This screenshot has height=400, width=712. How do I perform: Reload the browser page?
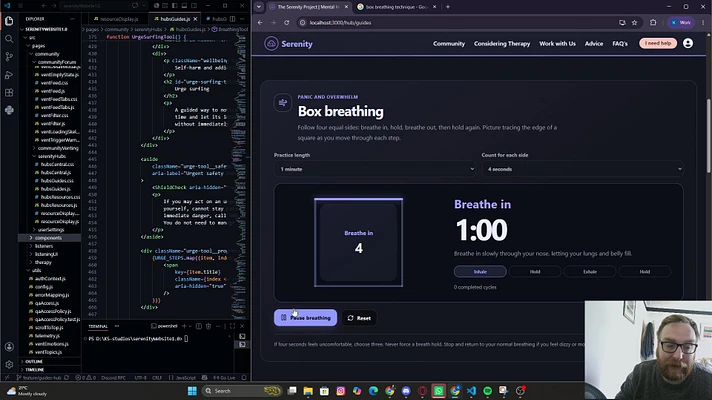287,23
